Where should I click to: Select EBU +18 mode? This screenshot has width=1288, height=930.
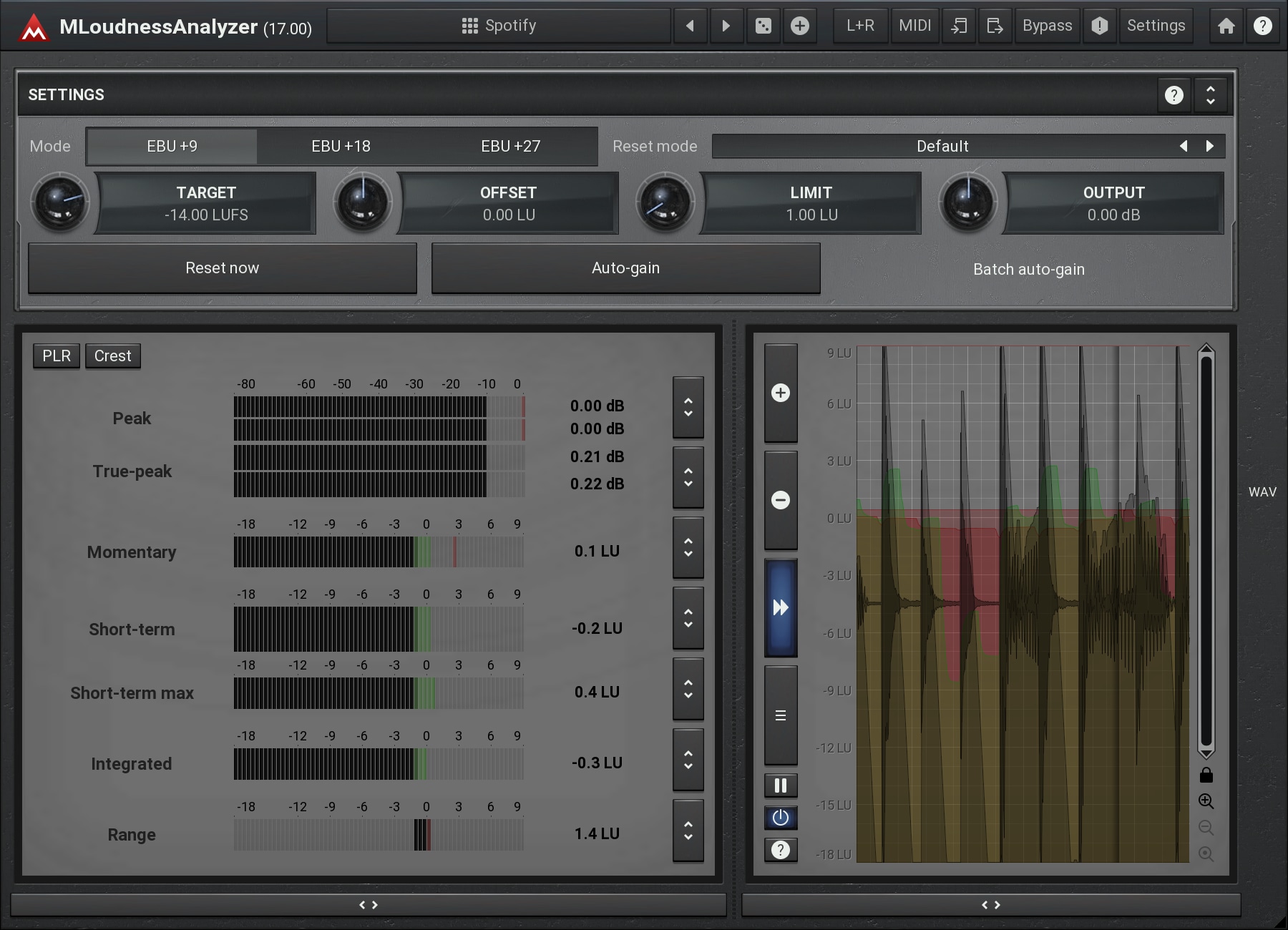[341, 147]
